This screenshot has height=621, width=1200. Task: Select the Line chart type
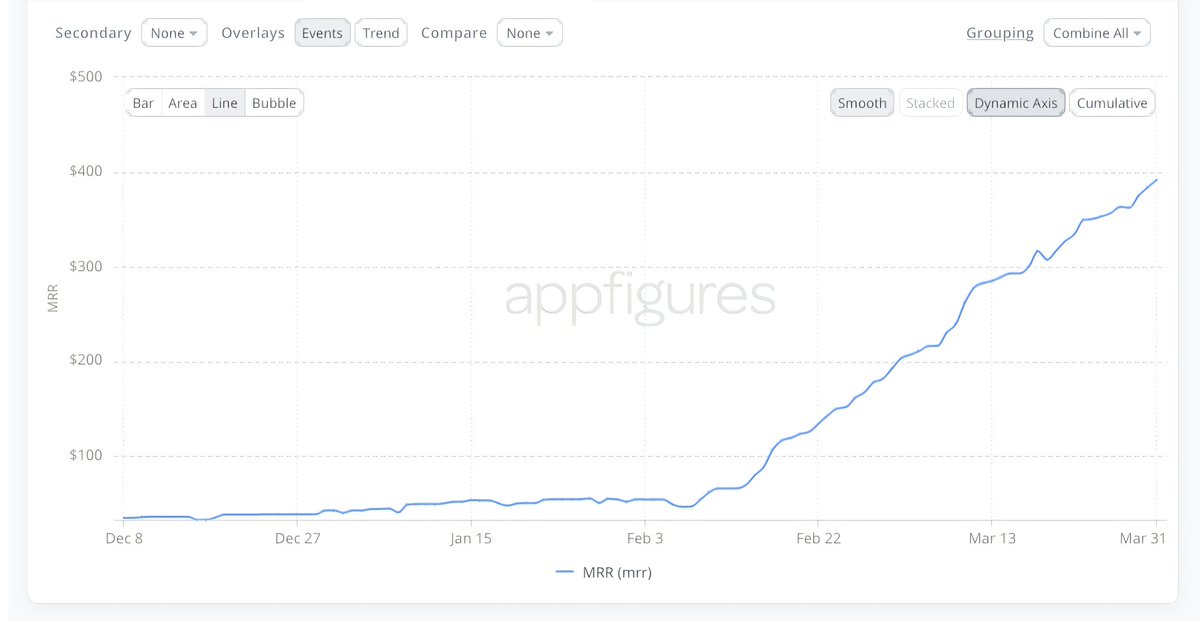pos(225,103)
